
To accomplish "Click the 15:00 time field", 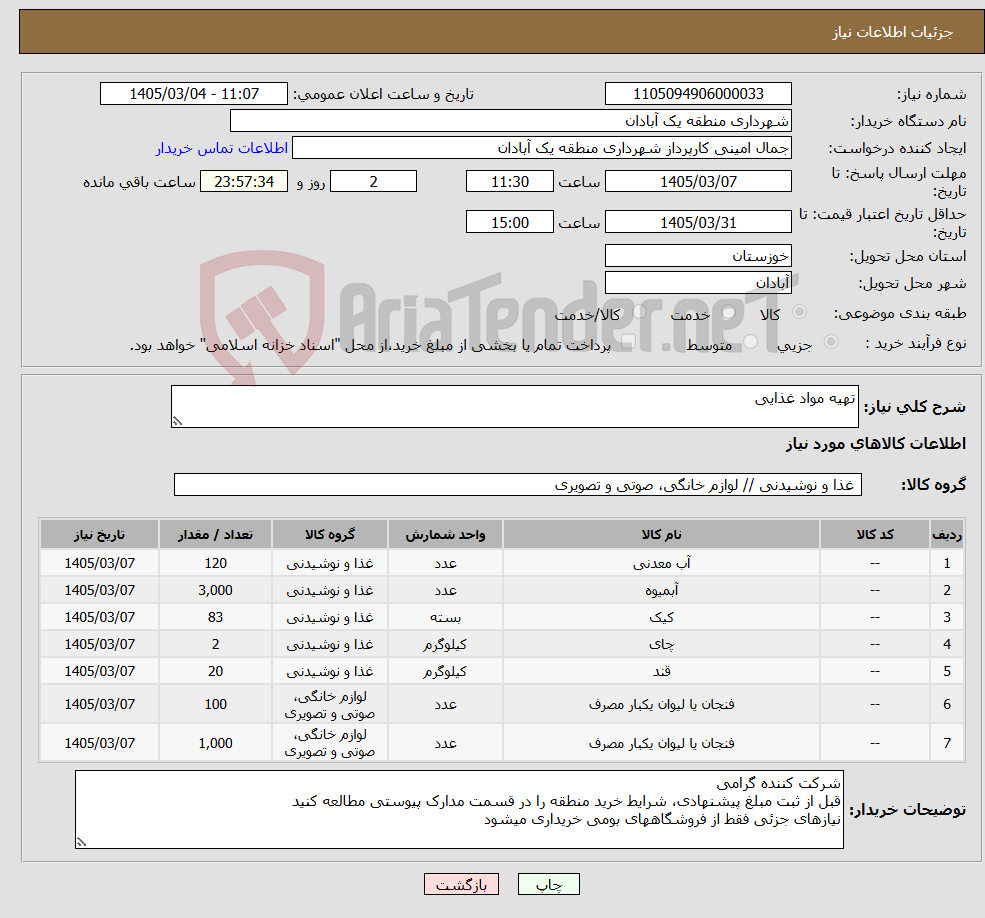I will (509, 222).
